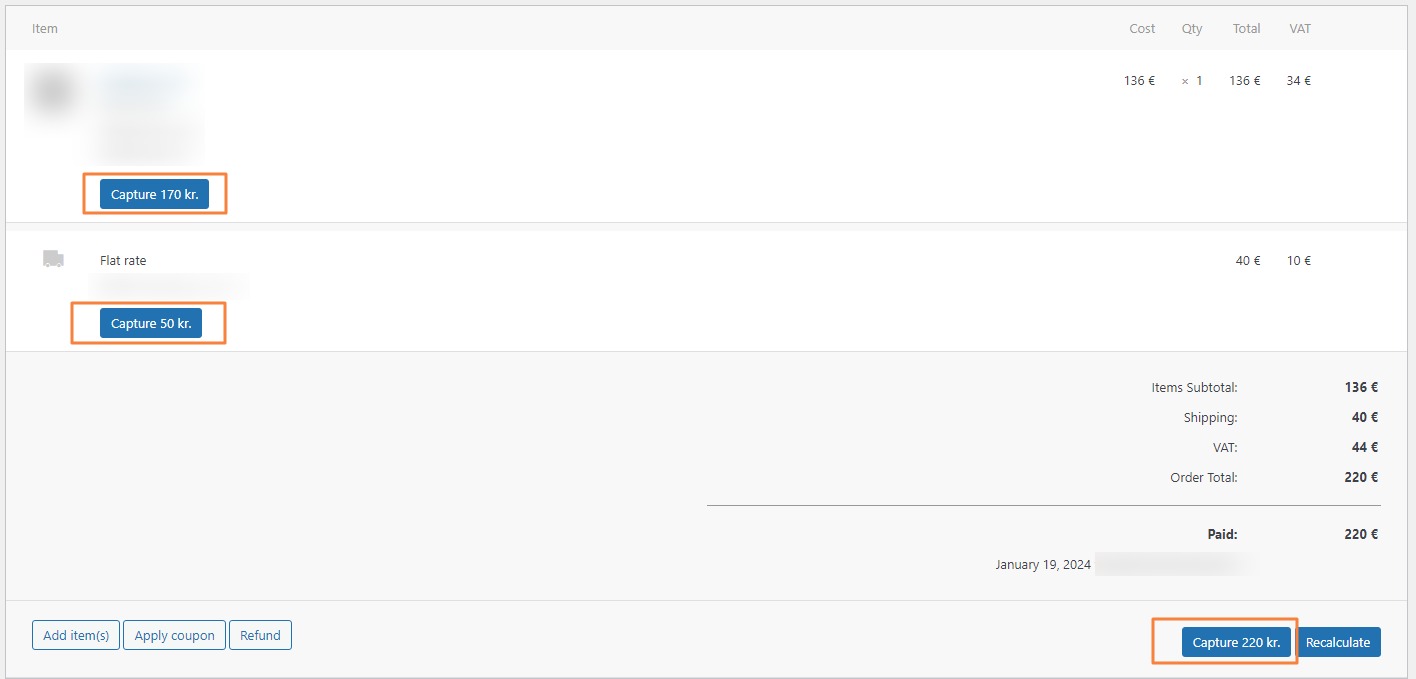The height and width of the screenshot is (679, 1416).
Task: Click the VAT column header
Action: pyautogui.click(x=1300, y=28)
